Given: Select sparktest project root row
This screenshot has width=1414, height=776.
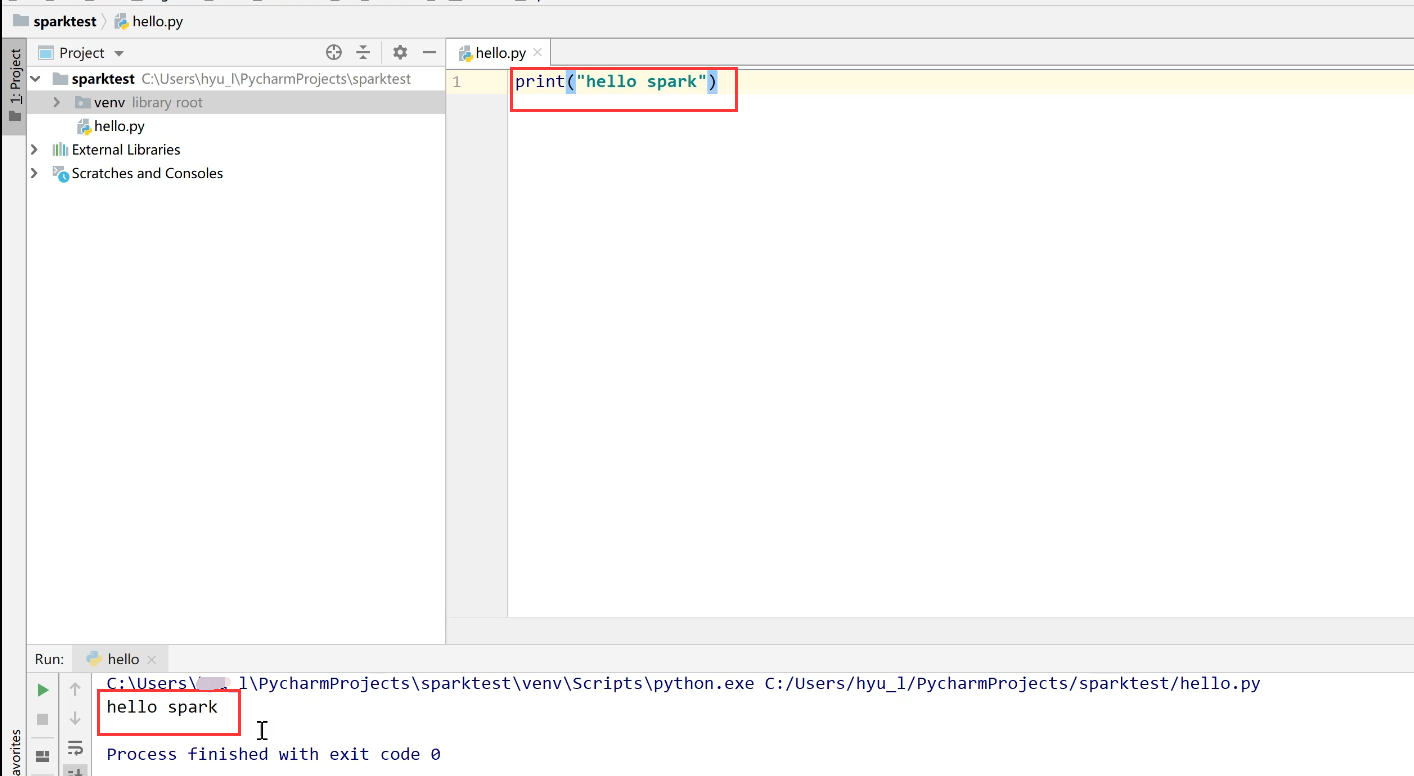Looking at the screenshot, I should pyautogui.click(x=236, y=79).
